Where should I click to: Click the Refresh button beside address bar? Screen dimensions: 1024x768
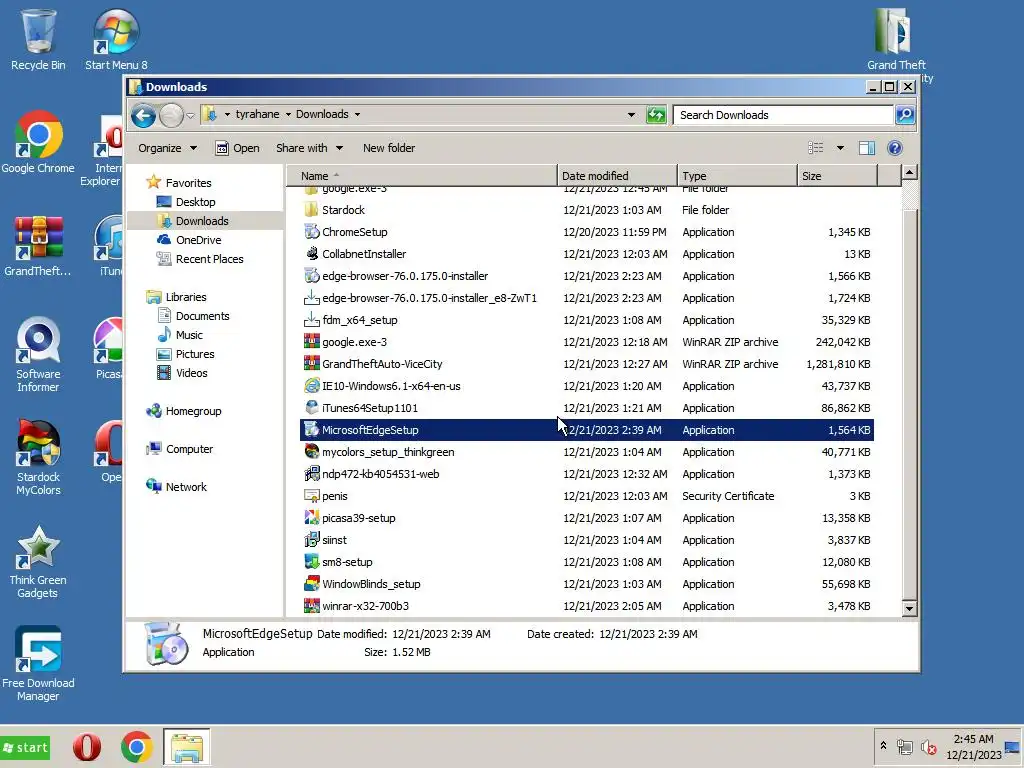point(656,115)
